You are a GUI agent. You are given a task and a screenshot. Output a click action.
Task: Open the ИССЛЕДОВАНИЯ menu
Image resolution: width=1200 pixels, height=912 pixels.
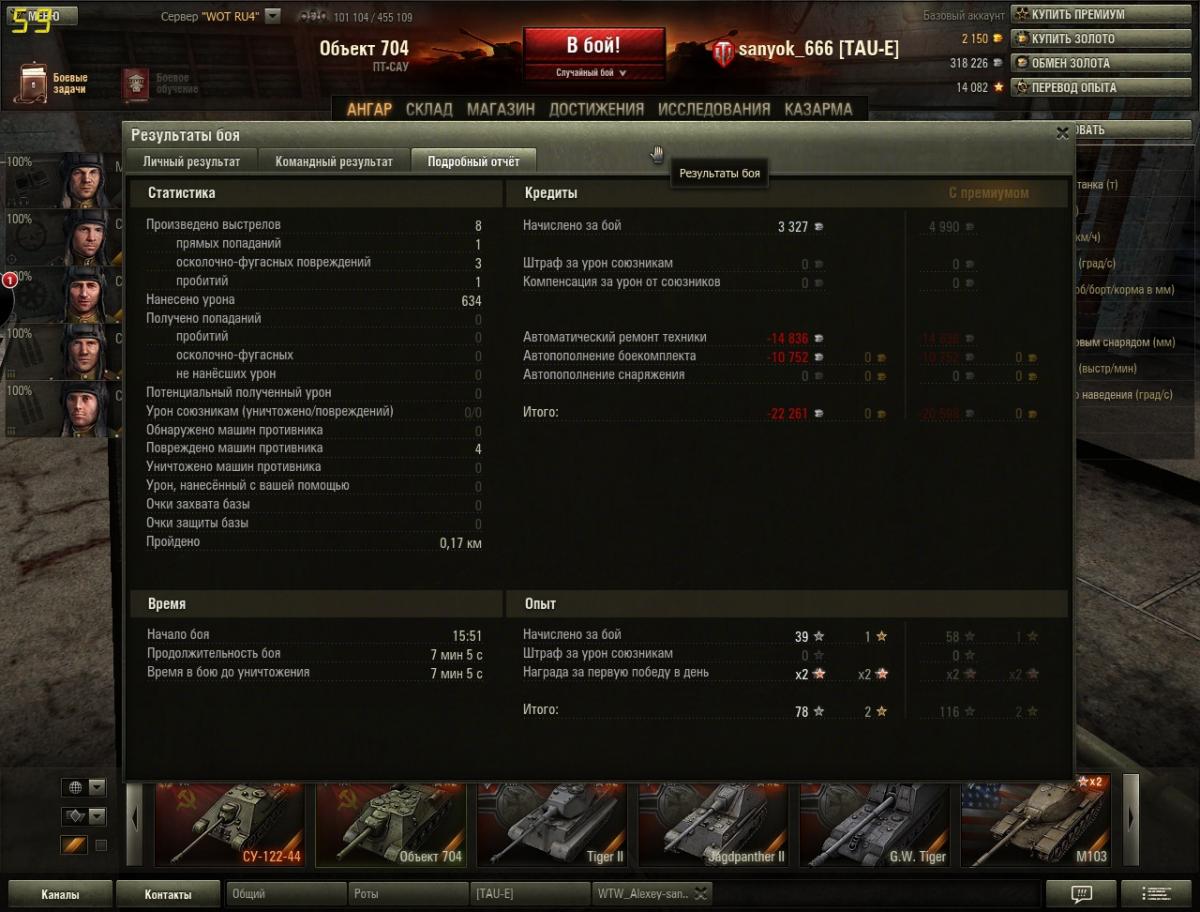[x=714, y=110]
